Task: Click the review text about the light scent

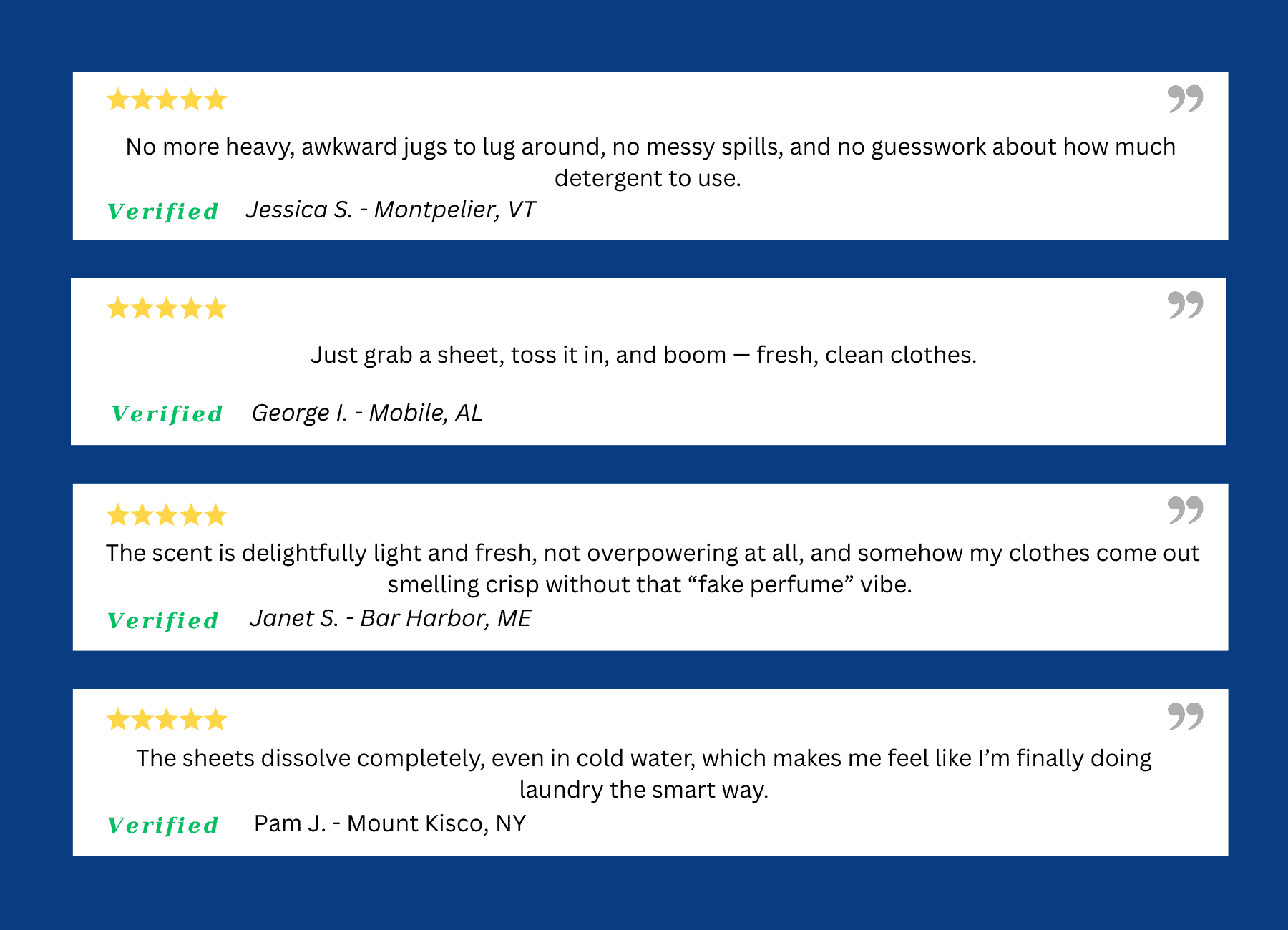Action: [651, 568]
